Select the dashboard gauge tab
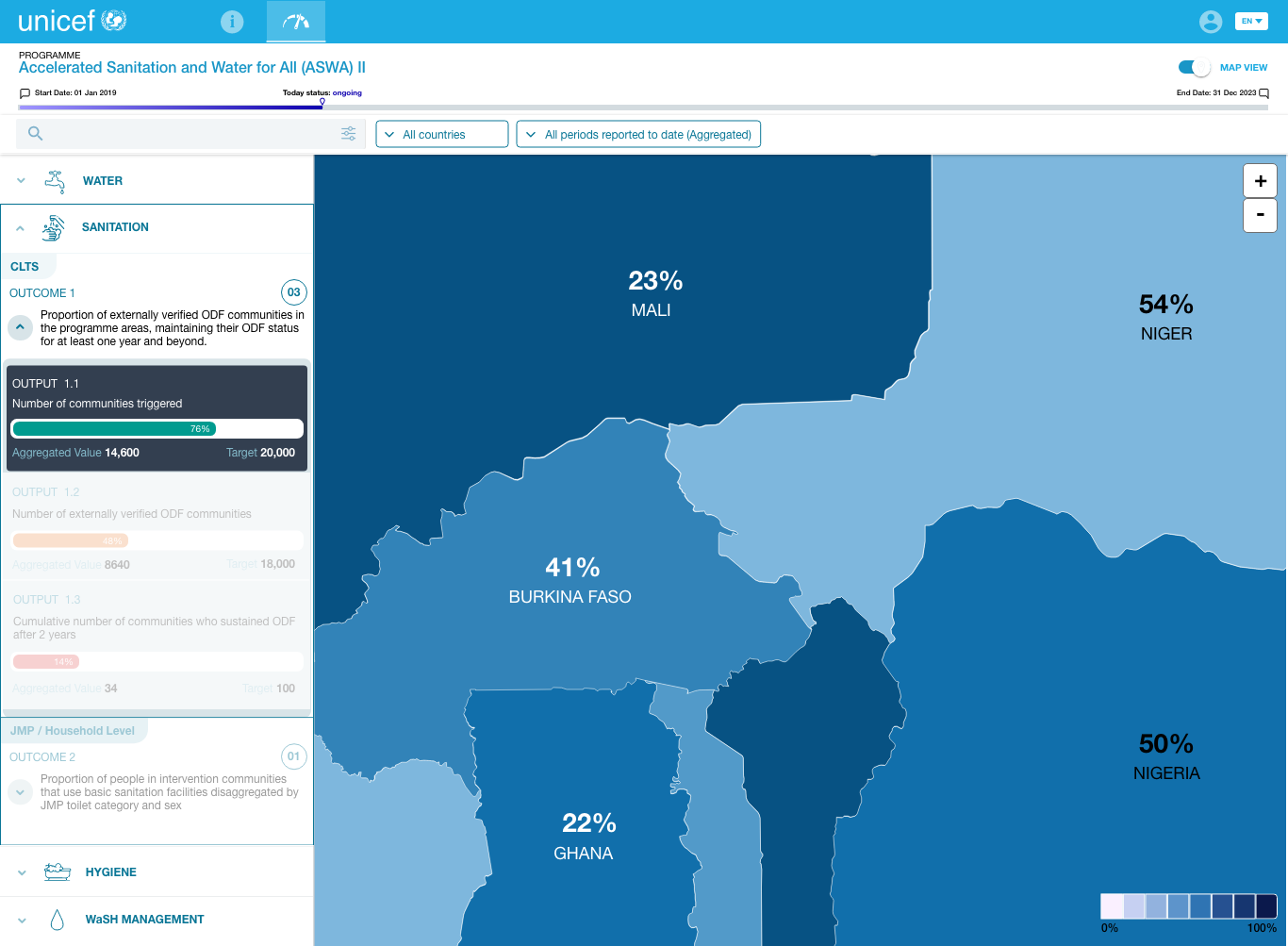 [x=296, y=22]
